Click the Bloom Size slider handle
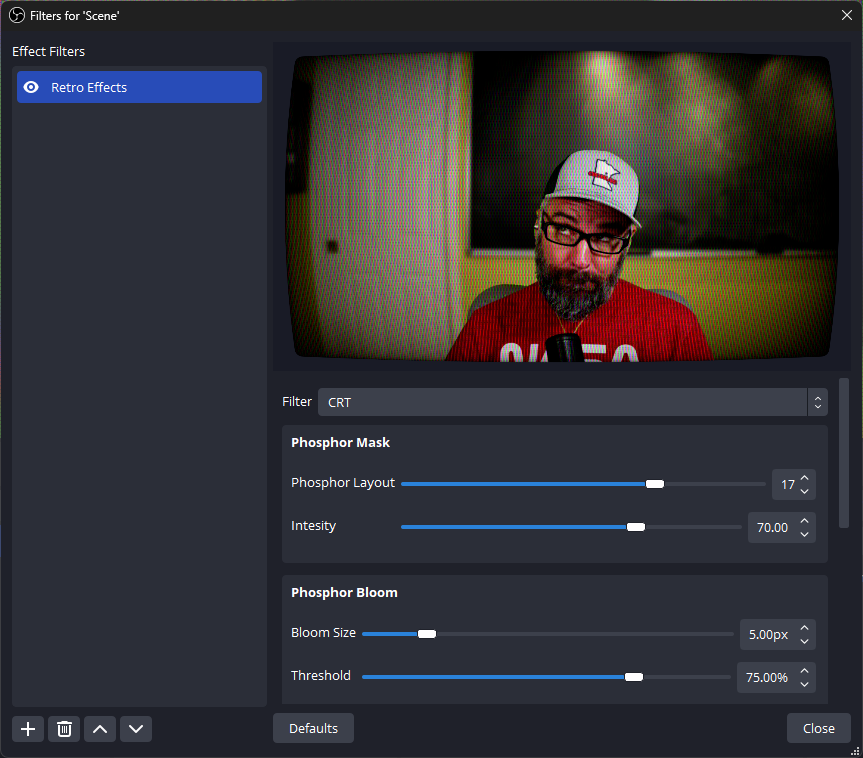863x758 pixels. pos(427,634)
